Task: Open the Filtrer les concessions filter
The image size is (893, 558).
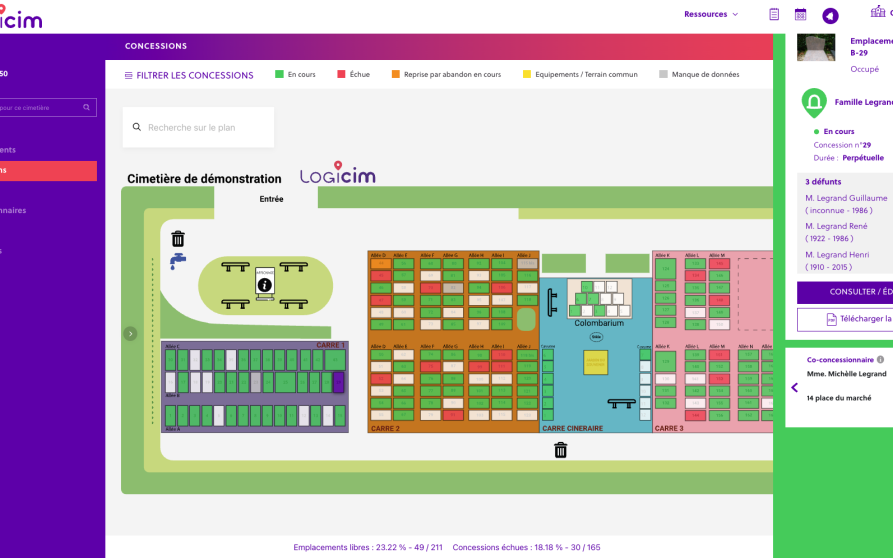Action: pyautogui.click(x=189, y=75)
